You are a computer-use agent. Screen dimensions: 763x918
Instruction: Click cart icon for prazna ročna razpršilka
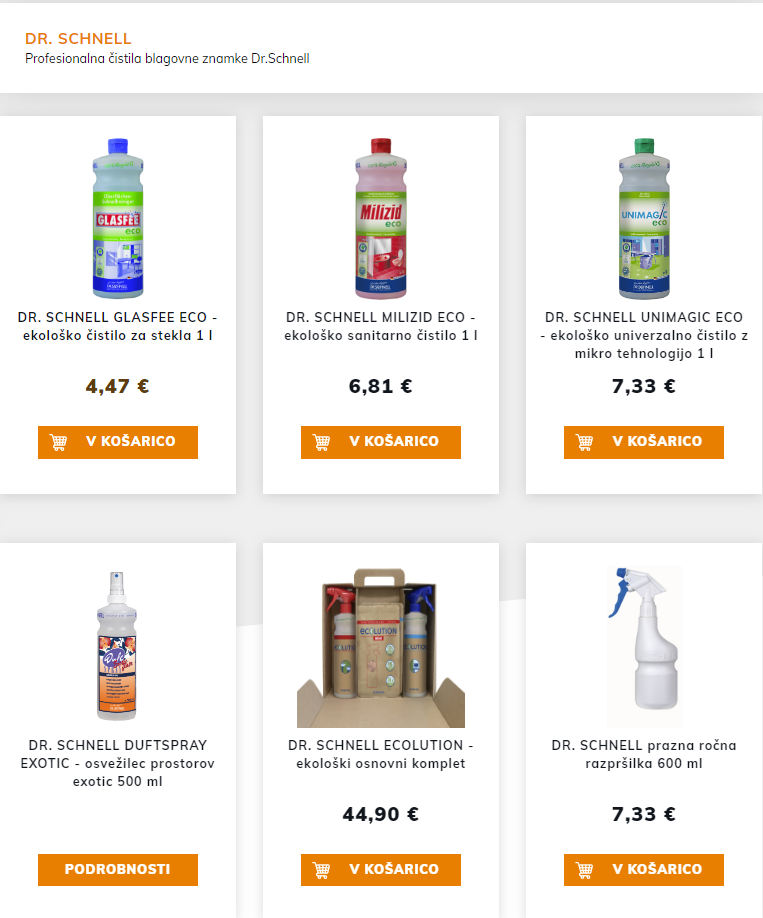(x=585, y=870)
